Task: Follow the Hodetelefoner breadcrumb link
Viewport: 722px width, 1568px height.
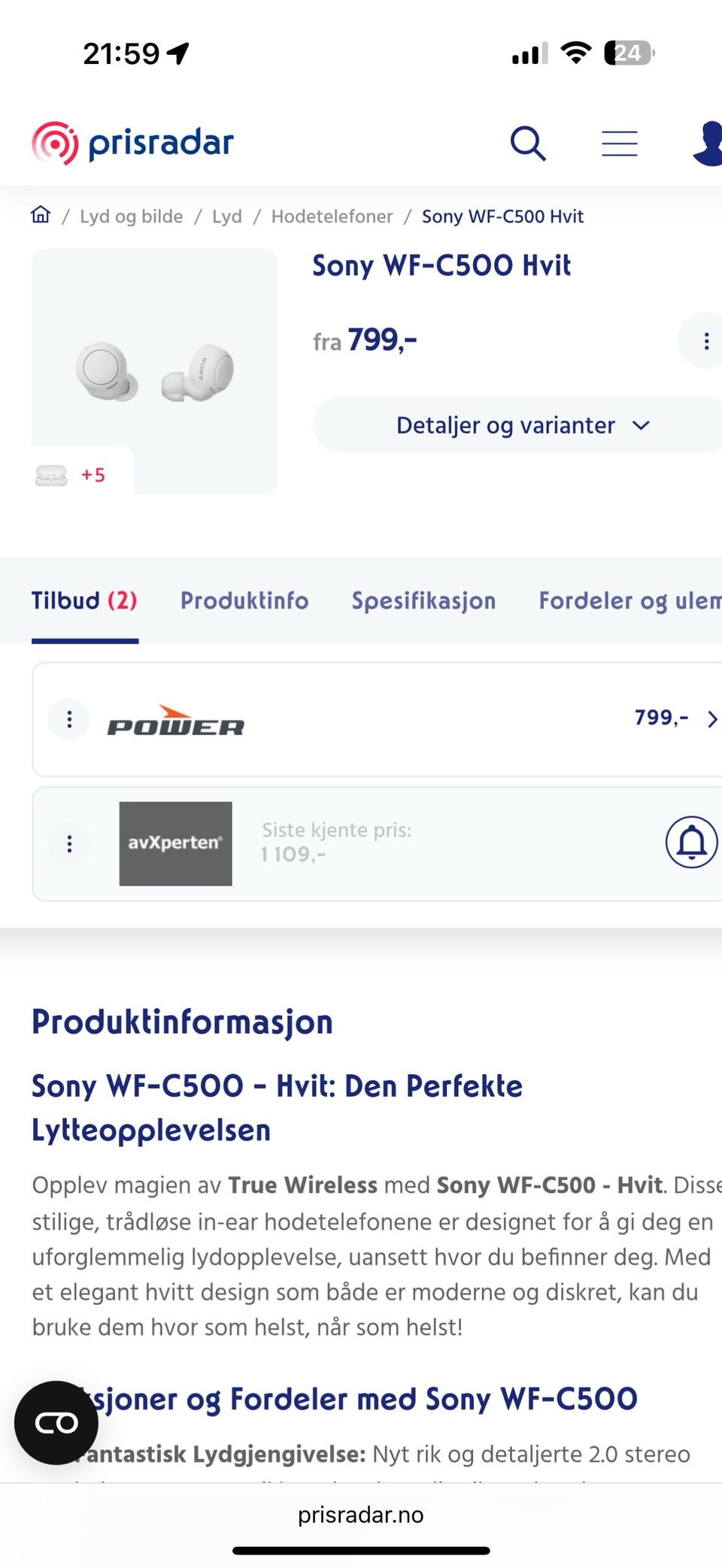Action: (332, 216)
